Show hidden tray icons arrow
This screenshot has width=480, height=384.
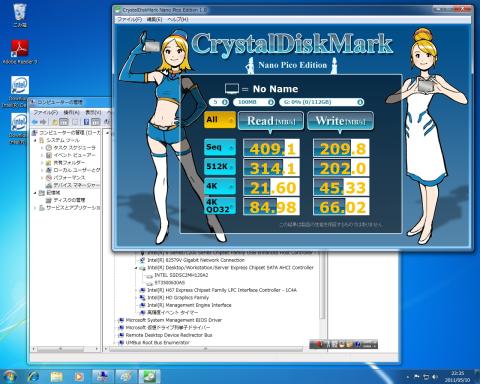(x=408, y=377)
